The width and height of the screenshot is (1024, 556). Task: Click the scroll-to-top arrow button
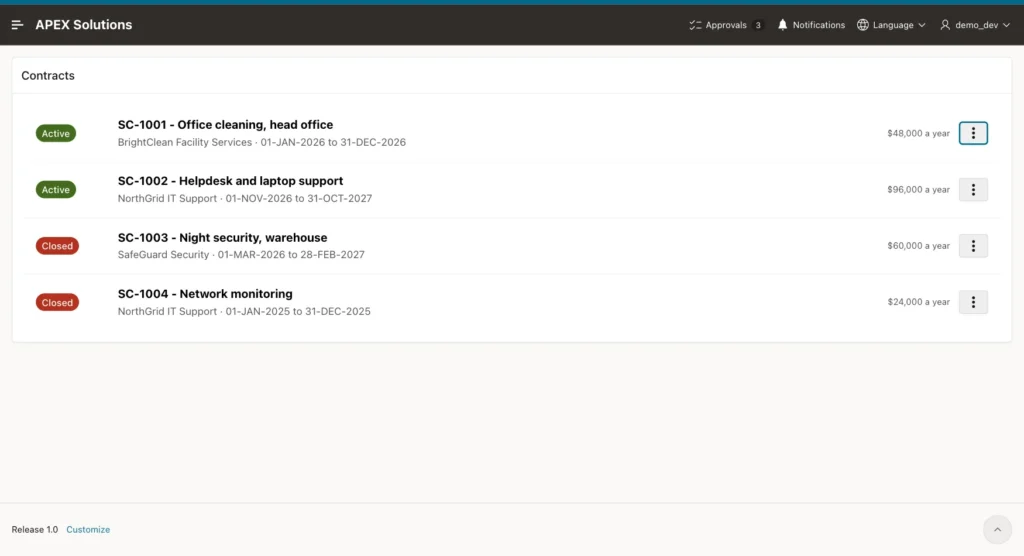pos(997,530)
